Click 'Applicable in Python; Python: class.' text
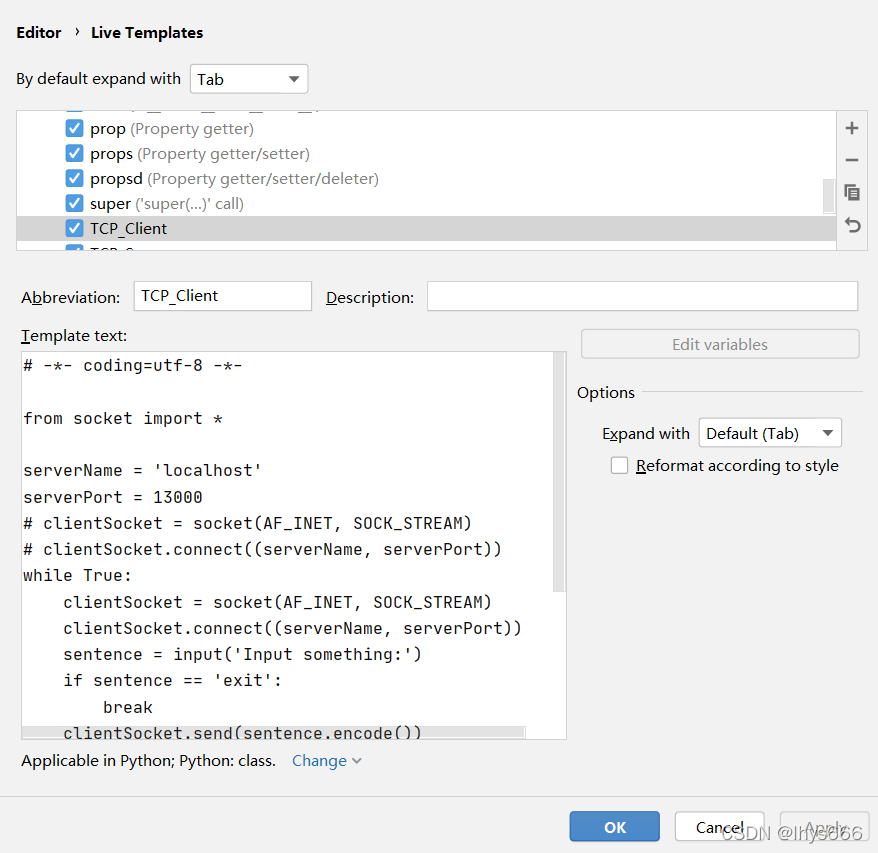This screenshot has width=878, height=853. 148,761
